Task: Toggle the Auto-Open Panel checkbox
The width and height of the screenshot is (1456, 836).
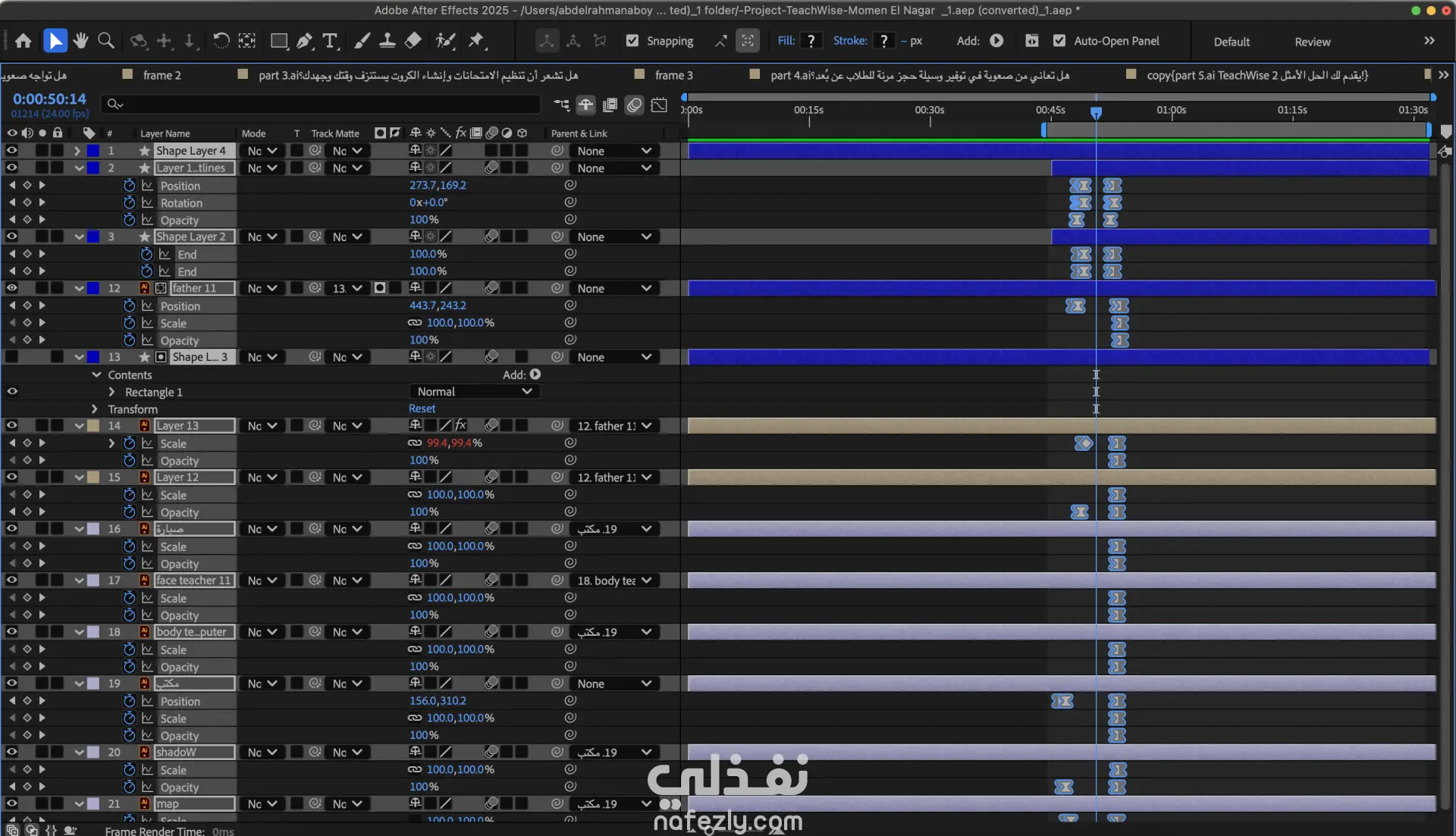Action: click(1059, 41)
